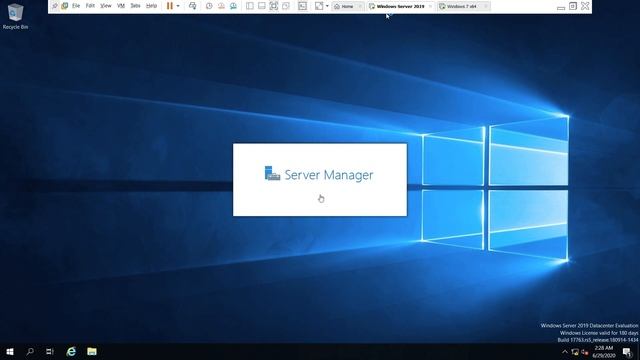Open the Action Center notifications icon
The height and width of the screenshot is (360, 640).
(x=627, y=351)
